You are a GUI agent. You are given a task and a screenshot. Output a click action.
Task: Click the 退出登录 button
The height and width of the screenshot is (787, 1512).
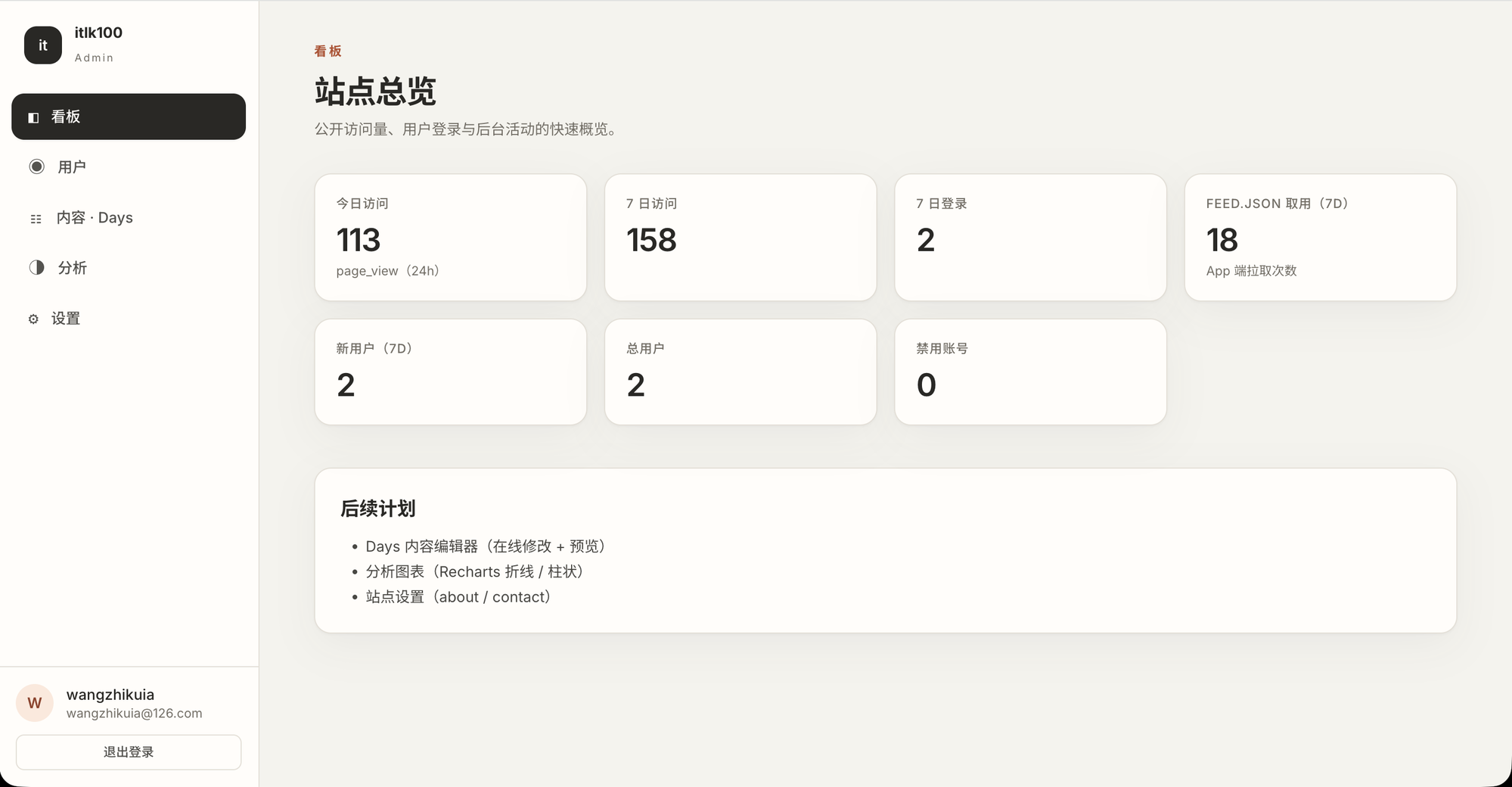(x=129, y=752)
